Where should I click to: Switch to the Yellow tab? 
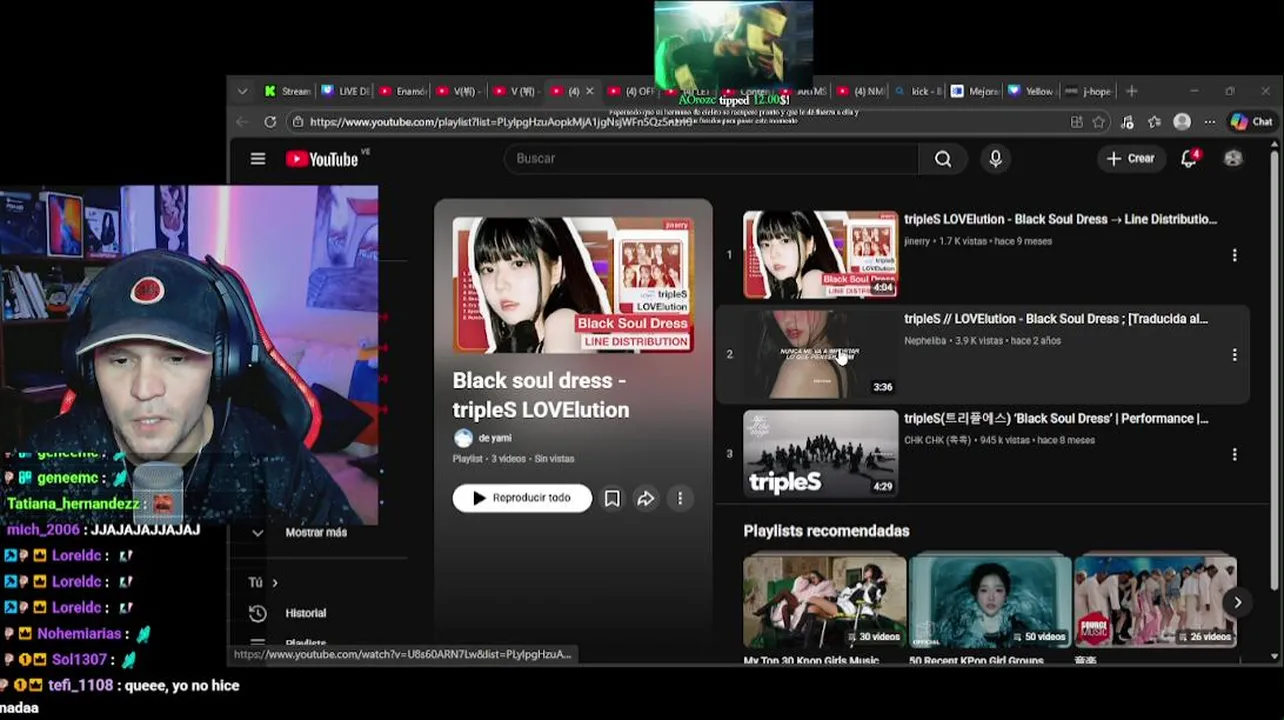(x=1032, y=91)
